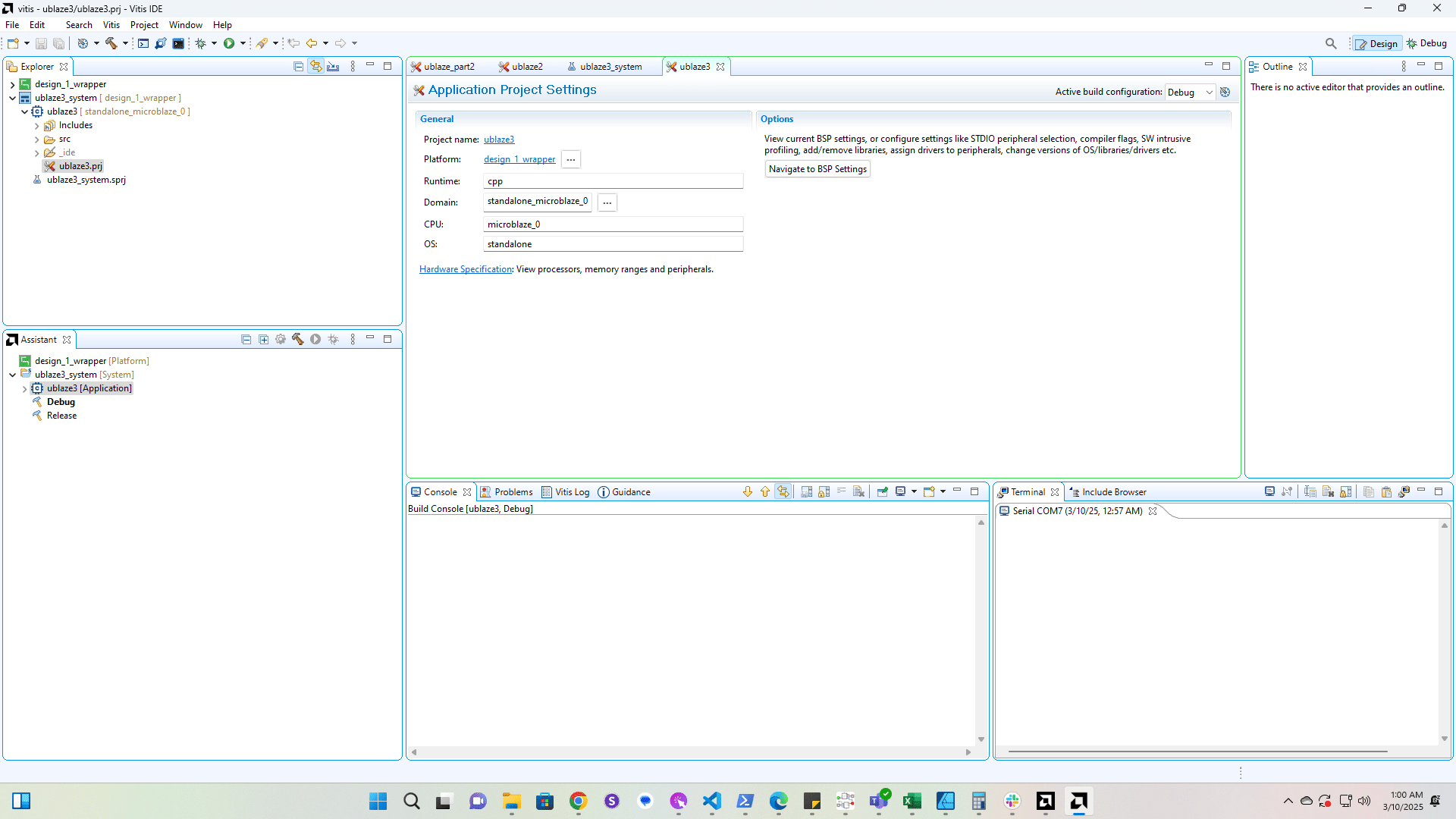Open the Hardware Specification link
The height and width of the screenshot is (819, 1456).
tap(466, 269)
